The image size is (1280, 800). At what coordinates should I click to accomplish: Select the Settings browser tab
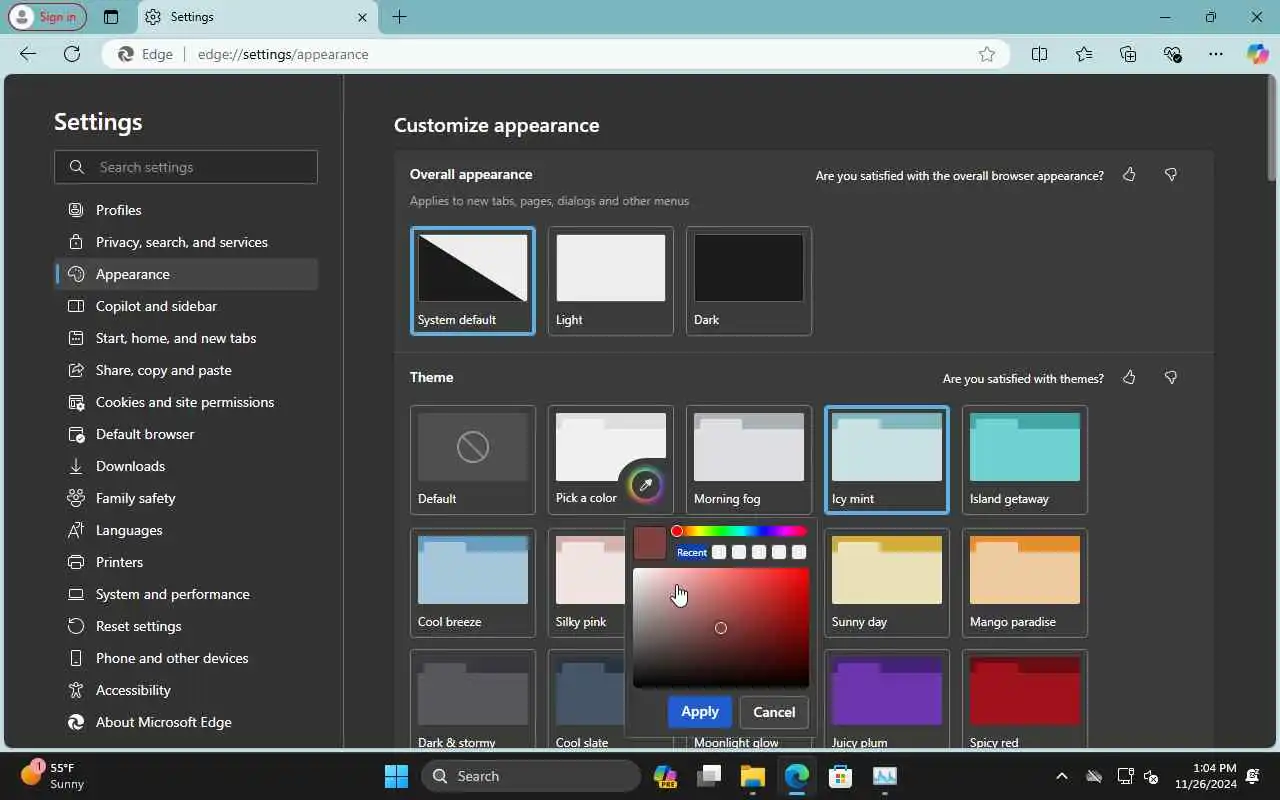(255, 17)
